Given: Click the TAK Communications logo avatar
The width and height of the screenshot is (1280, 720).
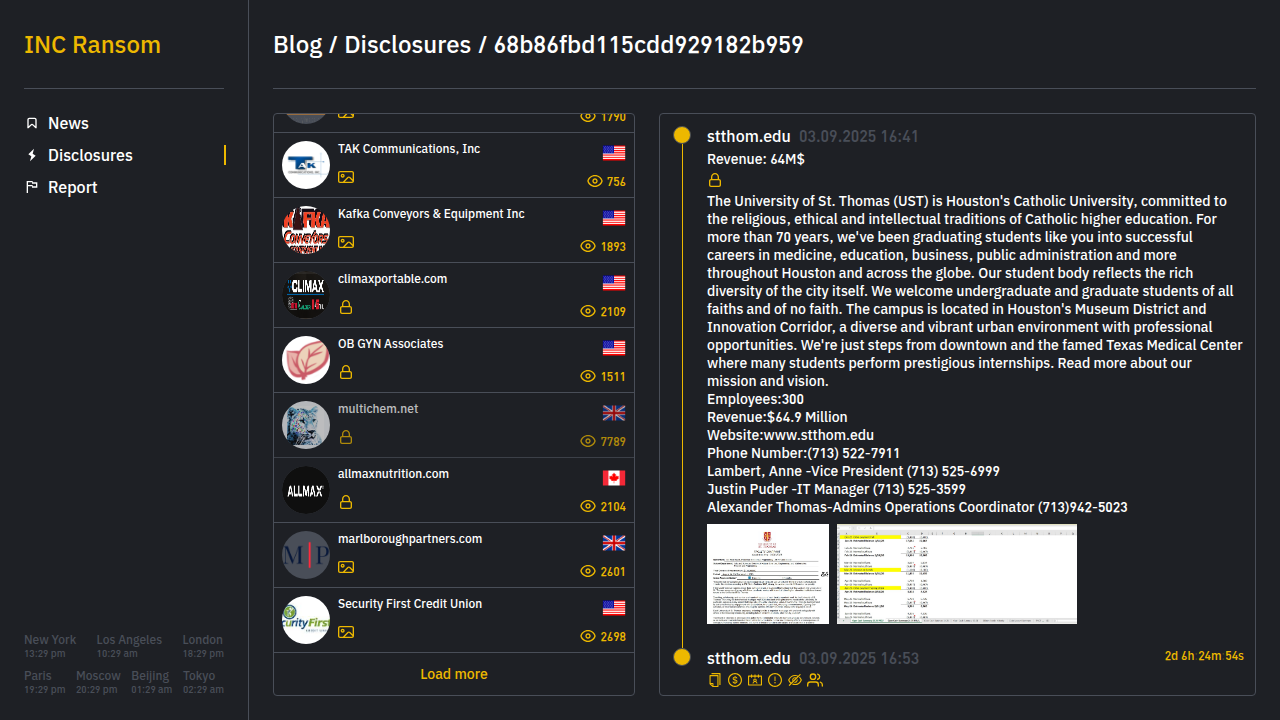Looking at the screenshot, I should (x=306, y=165).
